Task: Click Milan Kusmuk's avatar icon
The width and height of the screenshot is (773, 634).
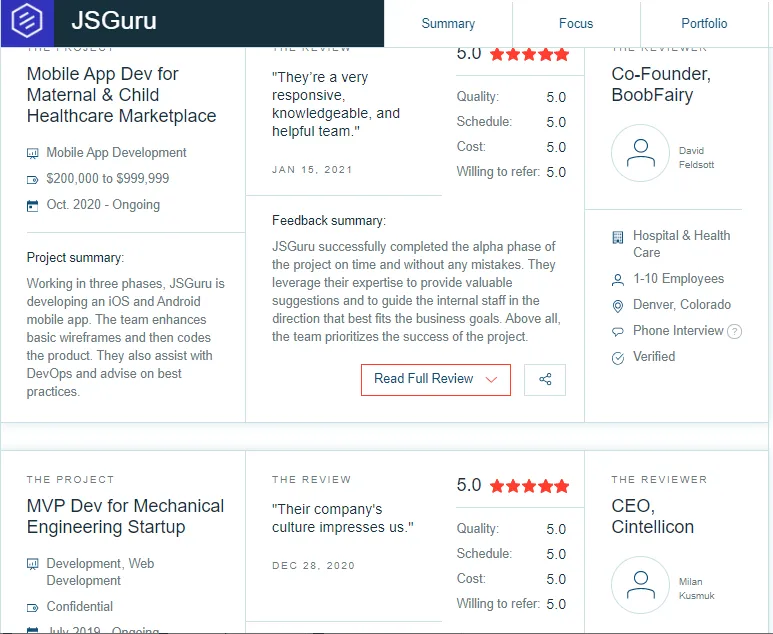Action: pyautogui.click(x=640, y=585)
